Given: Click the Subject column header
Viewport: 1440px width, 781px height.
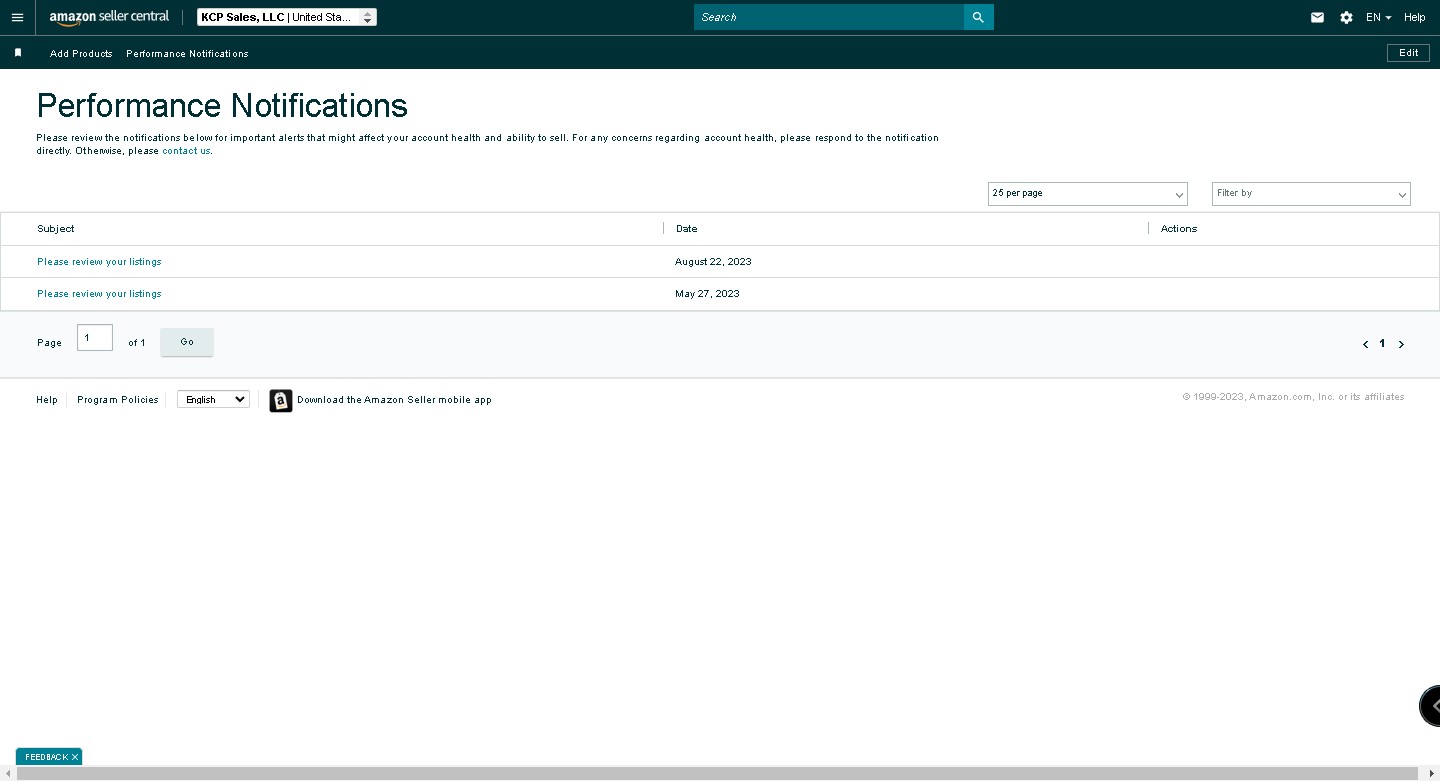Looking at the screenshot, I should tap(56, 229).
